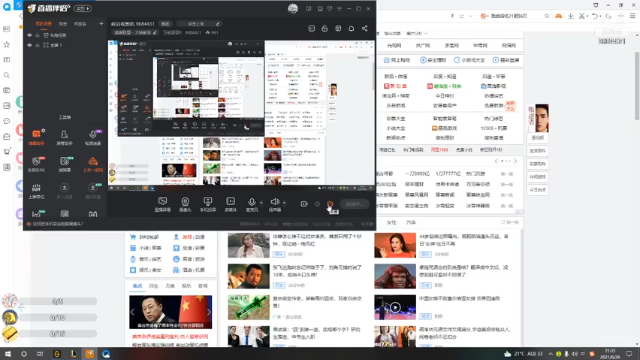Image resolution: width=640 pixels, height=360 pixels.
Task: Open the Task View button on the taskbar
Action: point(40,354)
